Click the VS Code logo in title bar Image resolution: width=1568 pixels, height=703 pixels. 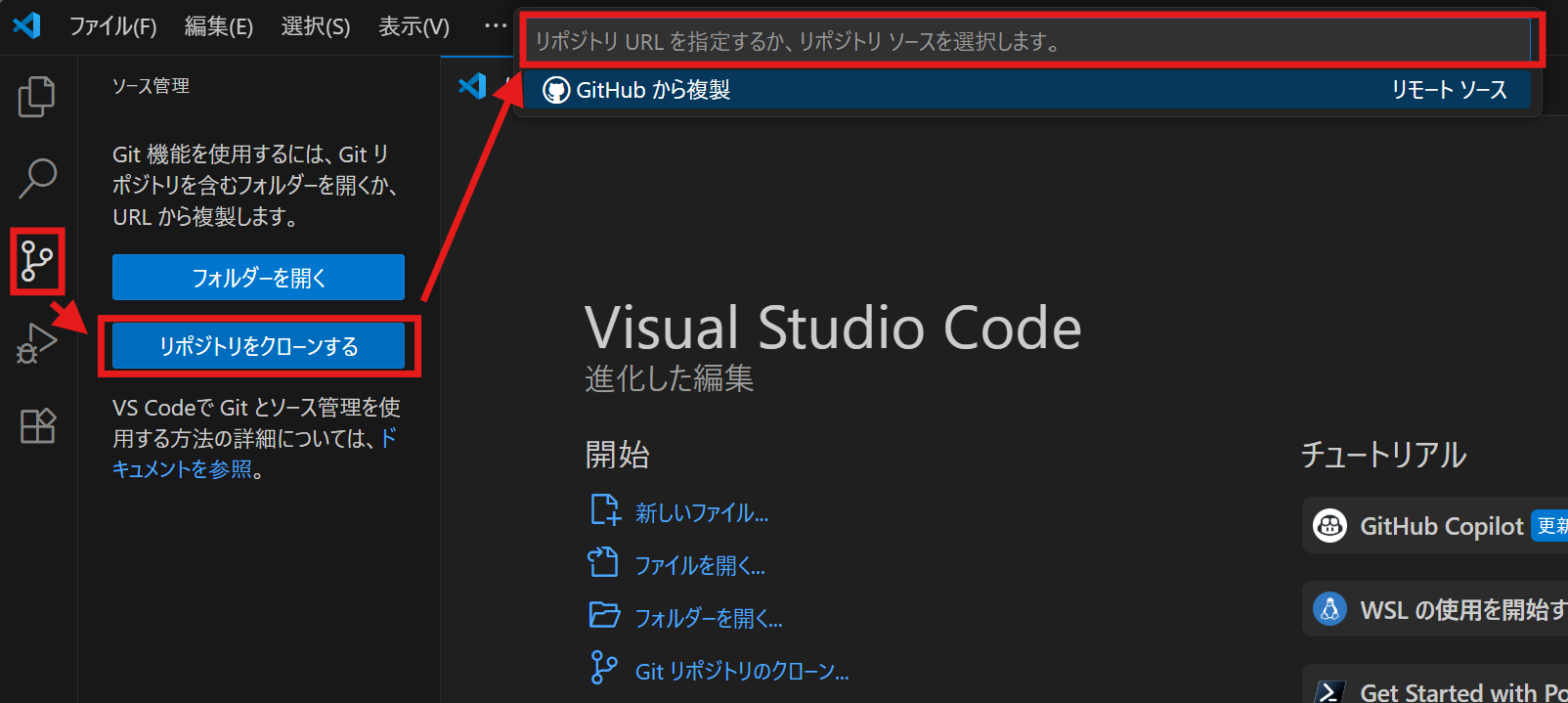click(x=27, y=25)
